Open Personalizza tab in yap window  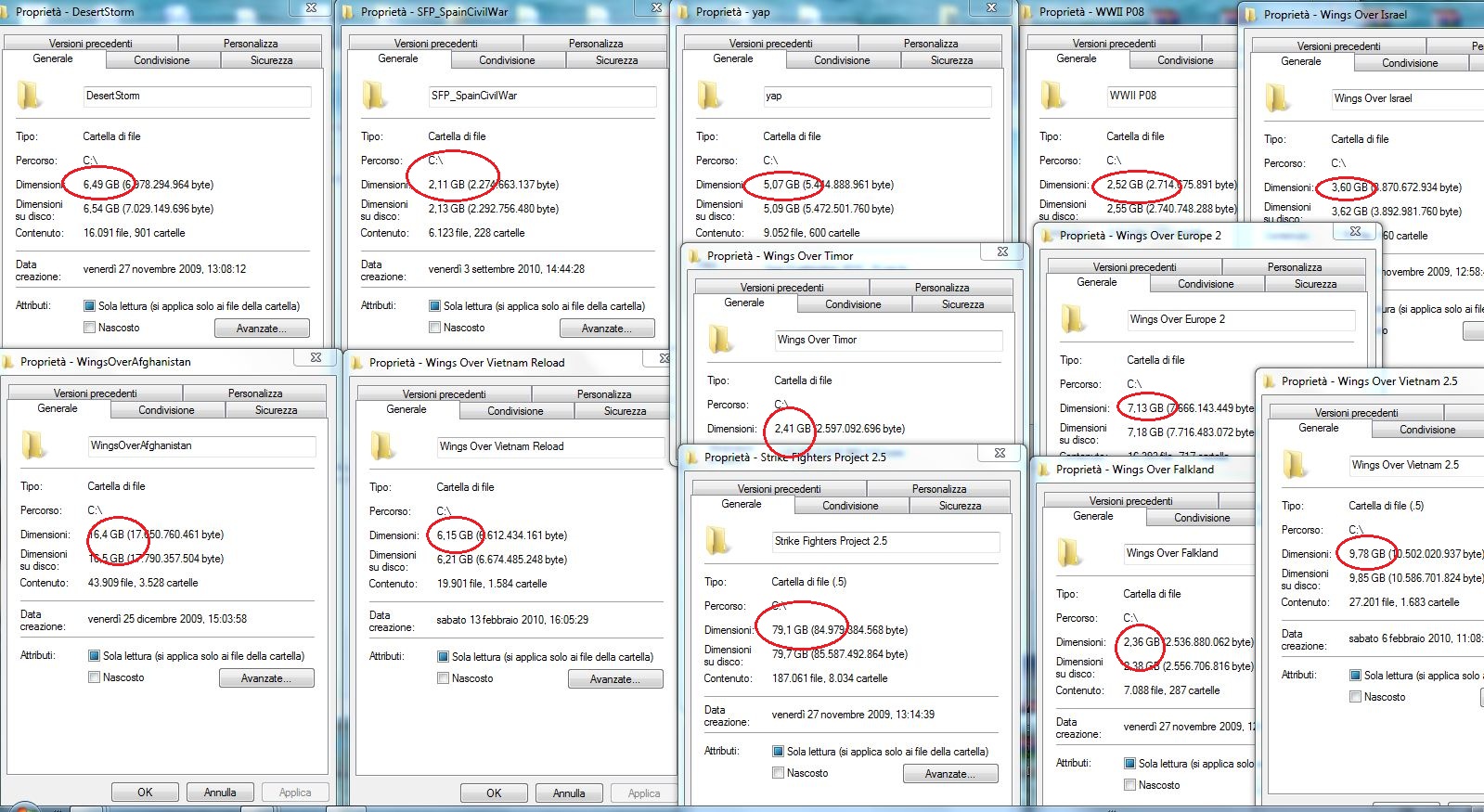(931, 44)
